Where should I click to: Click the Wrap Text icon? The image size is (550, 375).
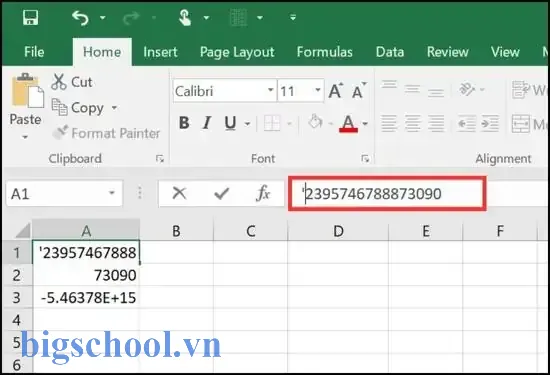pos(521,89)
